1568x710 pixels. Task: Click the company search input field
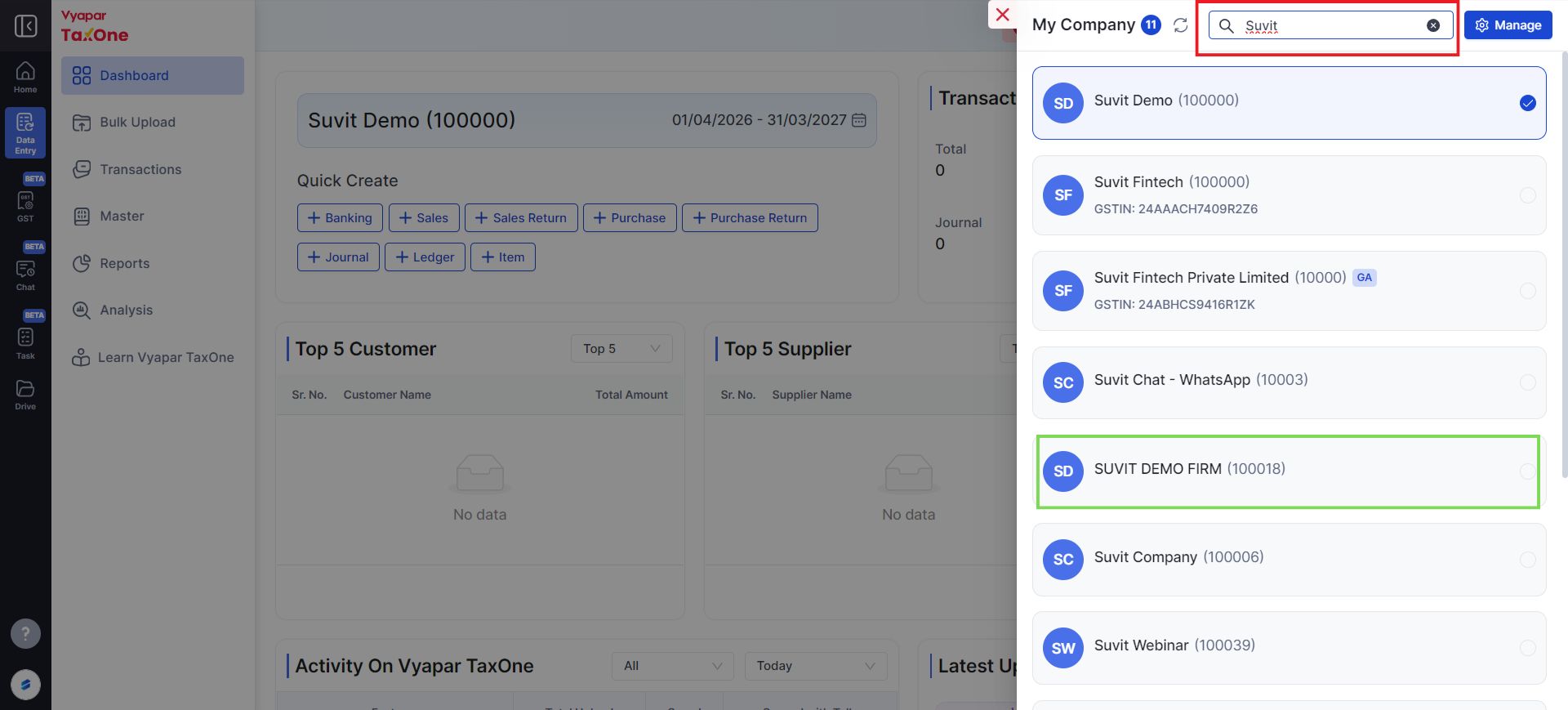tap(1330, 25)
